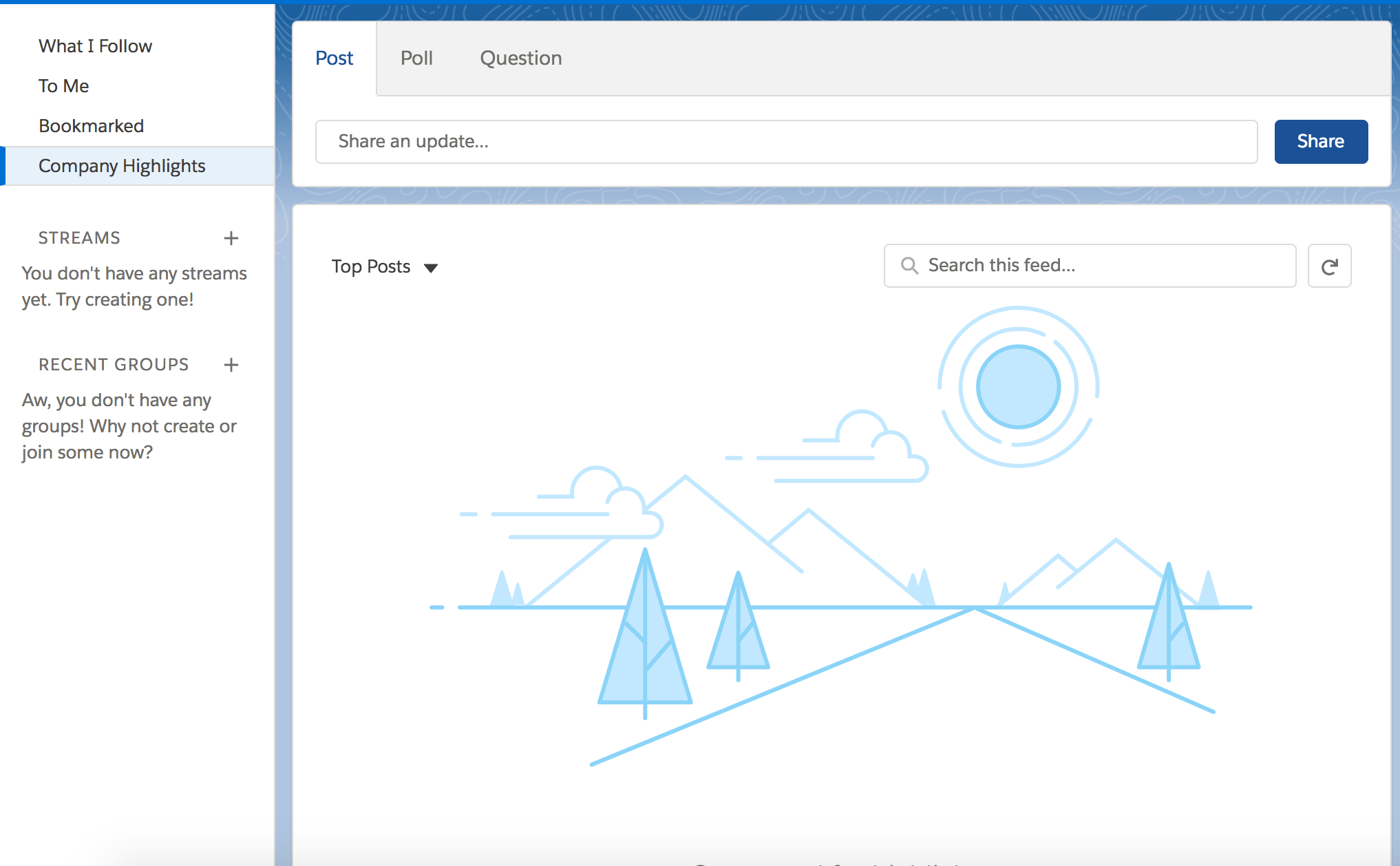Click the sun illustration in the empty feed
The height and width of the screenshot is (866, 1400).
coord(1017,386)
